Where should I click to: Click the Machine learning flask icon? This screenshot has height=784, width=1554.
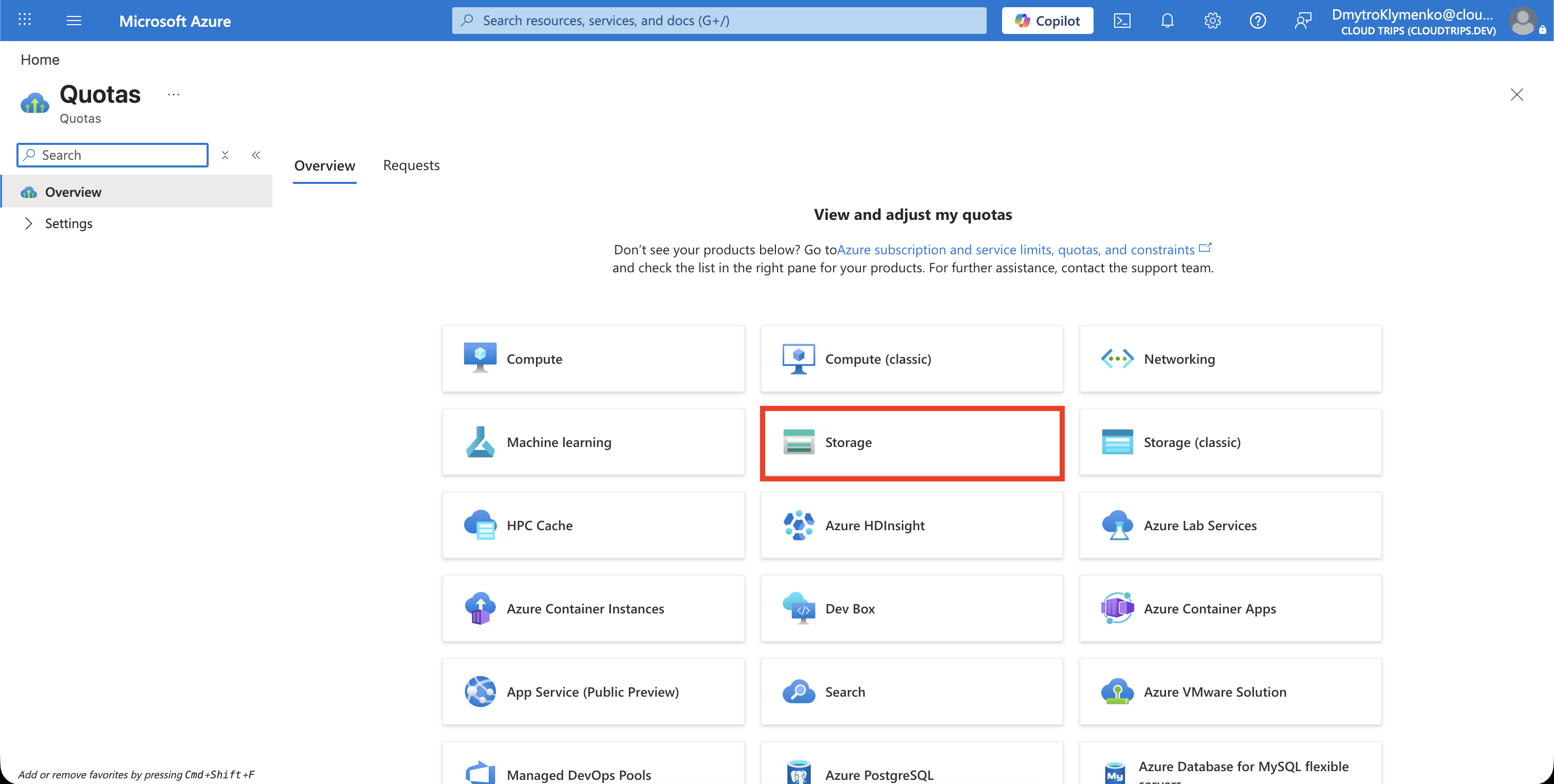click(x=480, y=441)
